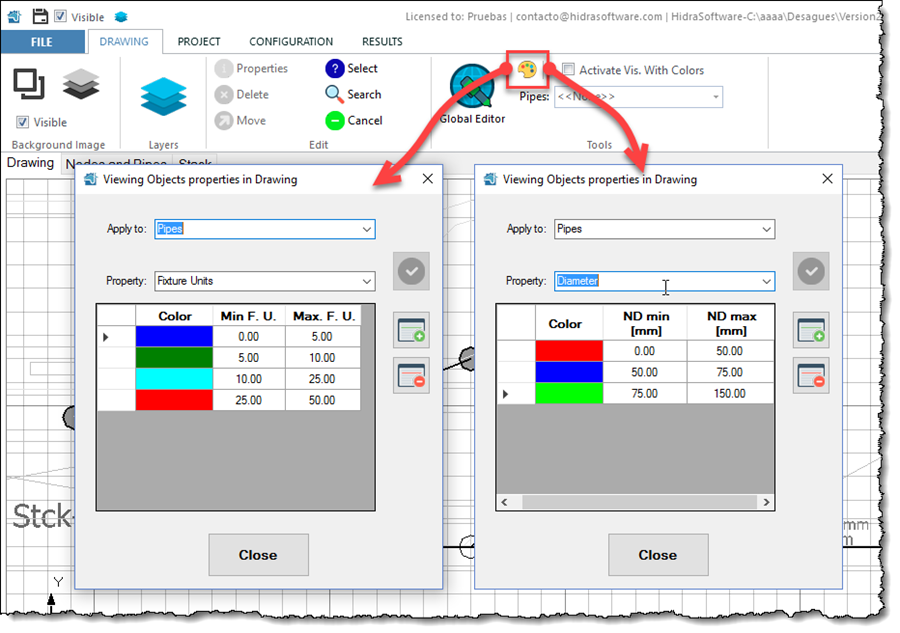Click the red color swatch for 25.00 range

click(x=175, y=400)
